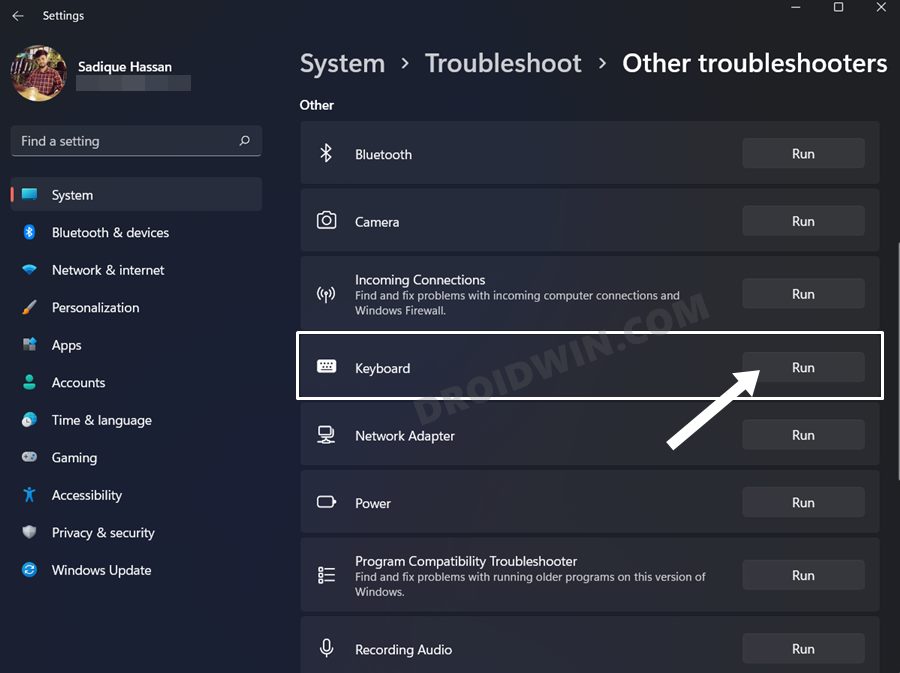Image resolution: width=900 pixels, height=673 pixels.
Task: Click the Keyboard troubleshooter icon
Action: pyautogui.click(x=325, y=366)
